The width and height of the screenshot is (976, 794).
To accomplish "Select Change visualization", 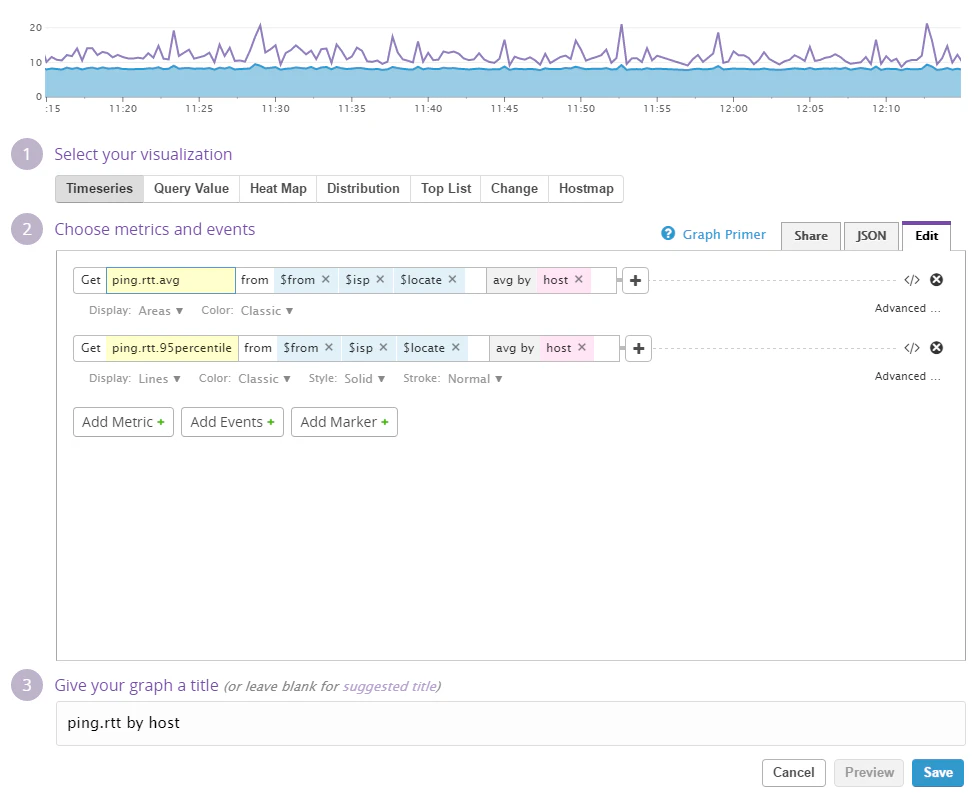I will (514, 189).
